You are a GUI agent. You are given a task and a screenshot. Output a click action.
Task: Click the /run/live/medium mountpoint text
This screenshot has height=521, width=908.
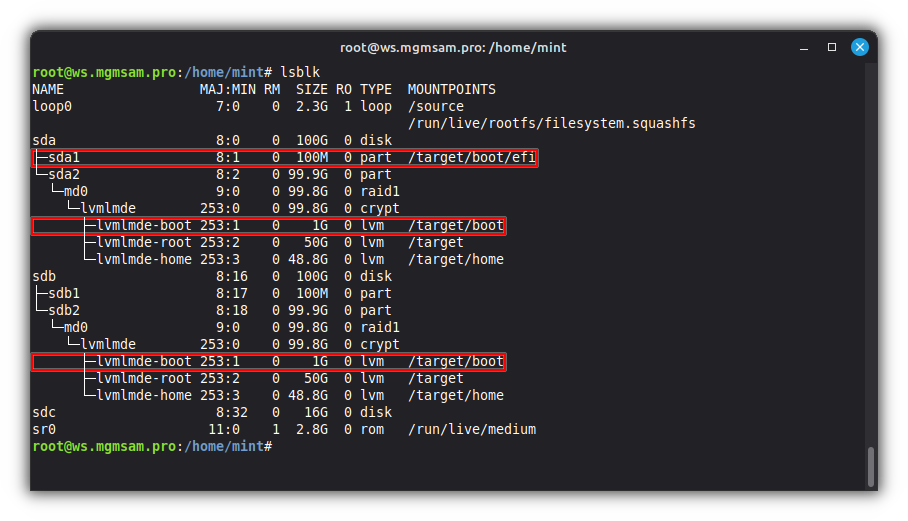click(471, 429)
